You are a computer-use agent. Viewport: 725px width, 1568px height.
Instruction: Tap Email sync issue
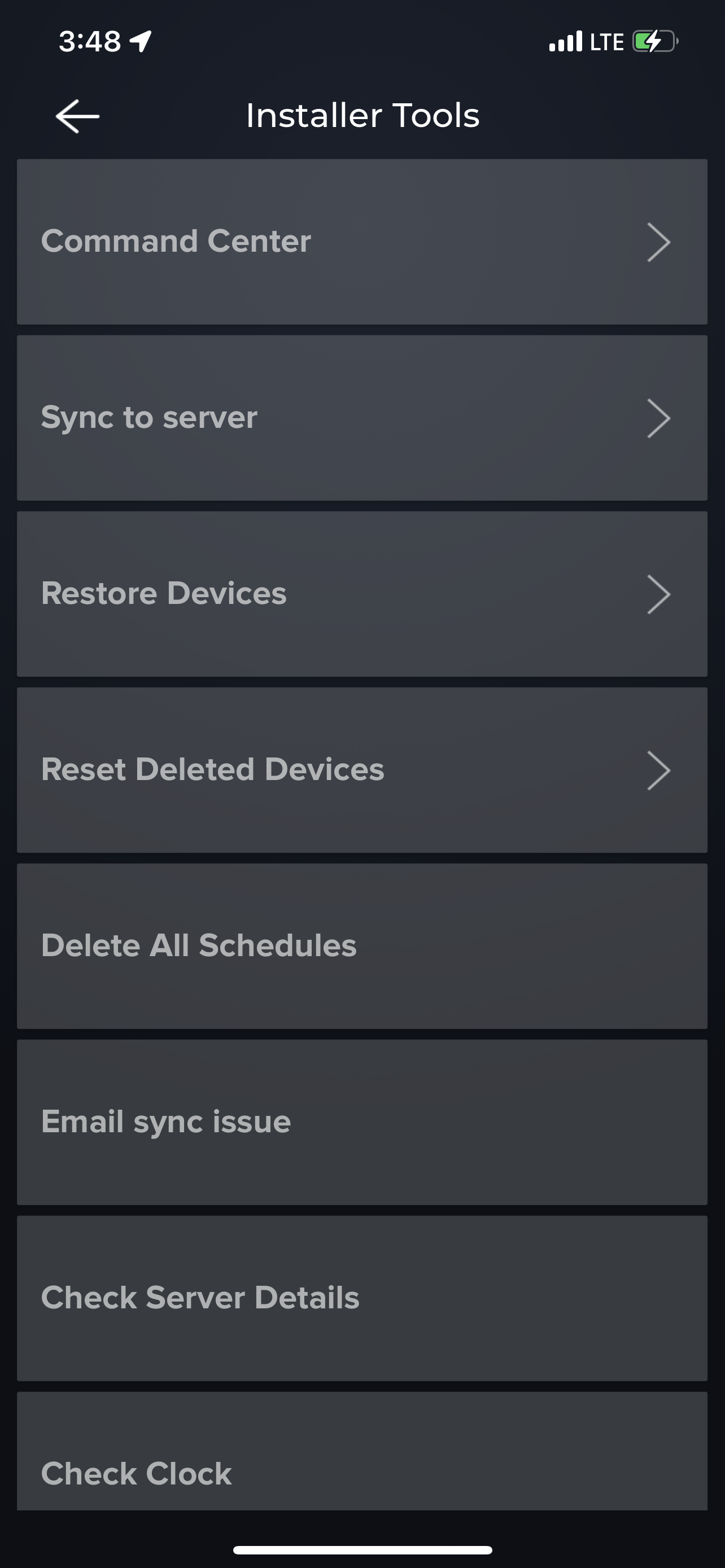166,1121
